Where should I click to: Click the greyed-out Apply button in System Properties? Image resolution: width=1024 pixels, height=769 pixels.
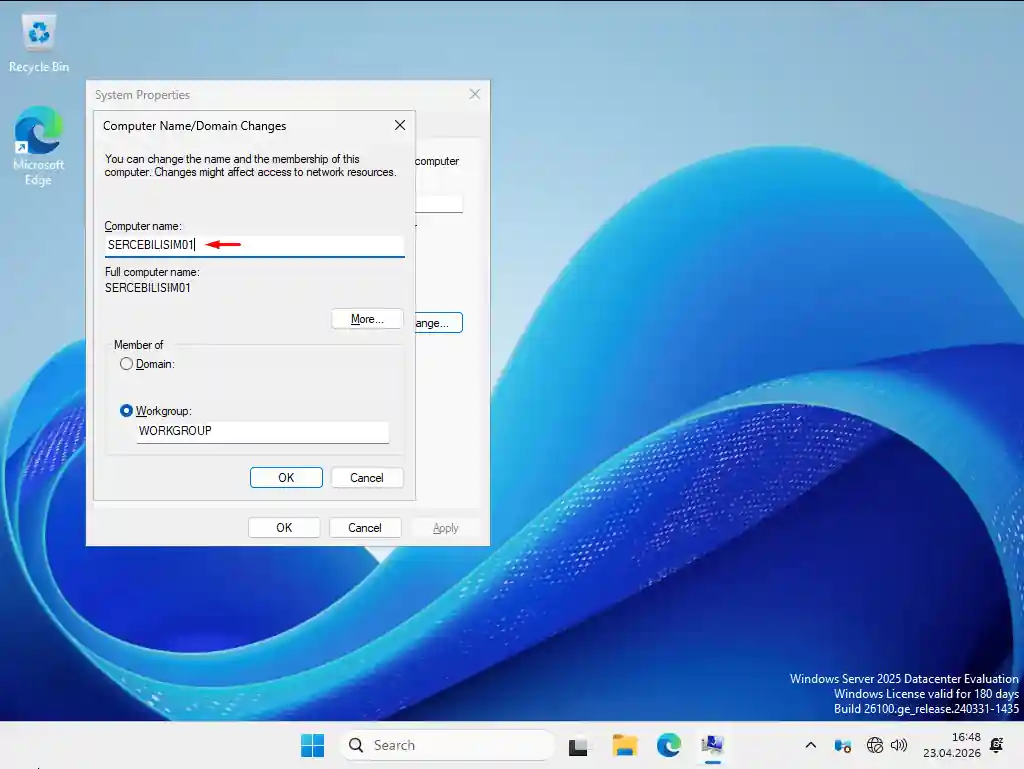click(446, 527)
